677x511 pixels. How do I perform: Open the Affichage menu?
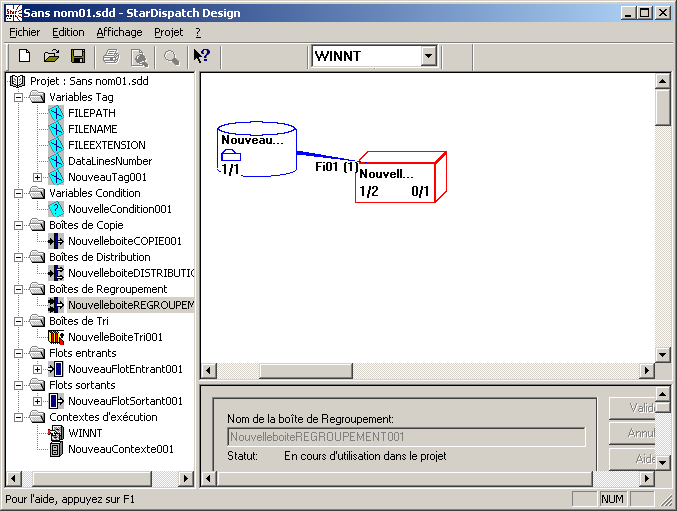tap(119, 32)
